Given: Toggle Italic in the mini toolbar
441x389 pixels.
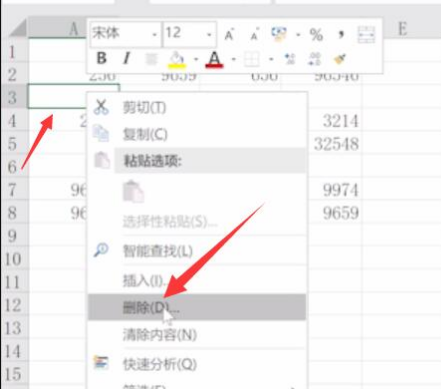Looking at the screenshot, I should (x=126, y=59).
